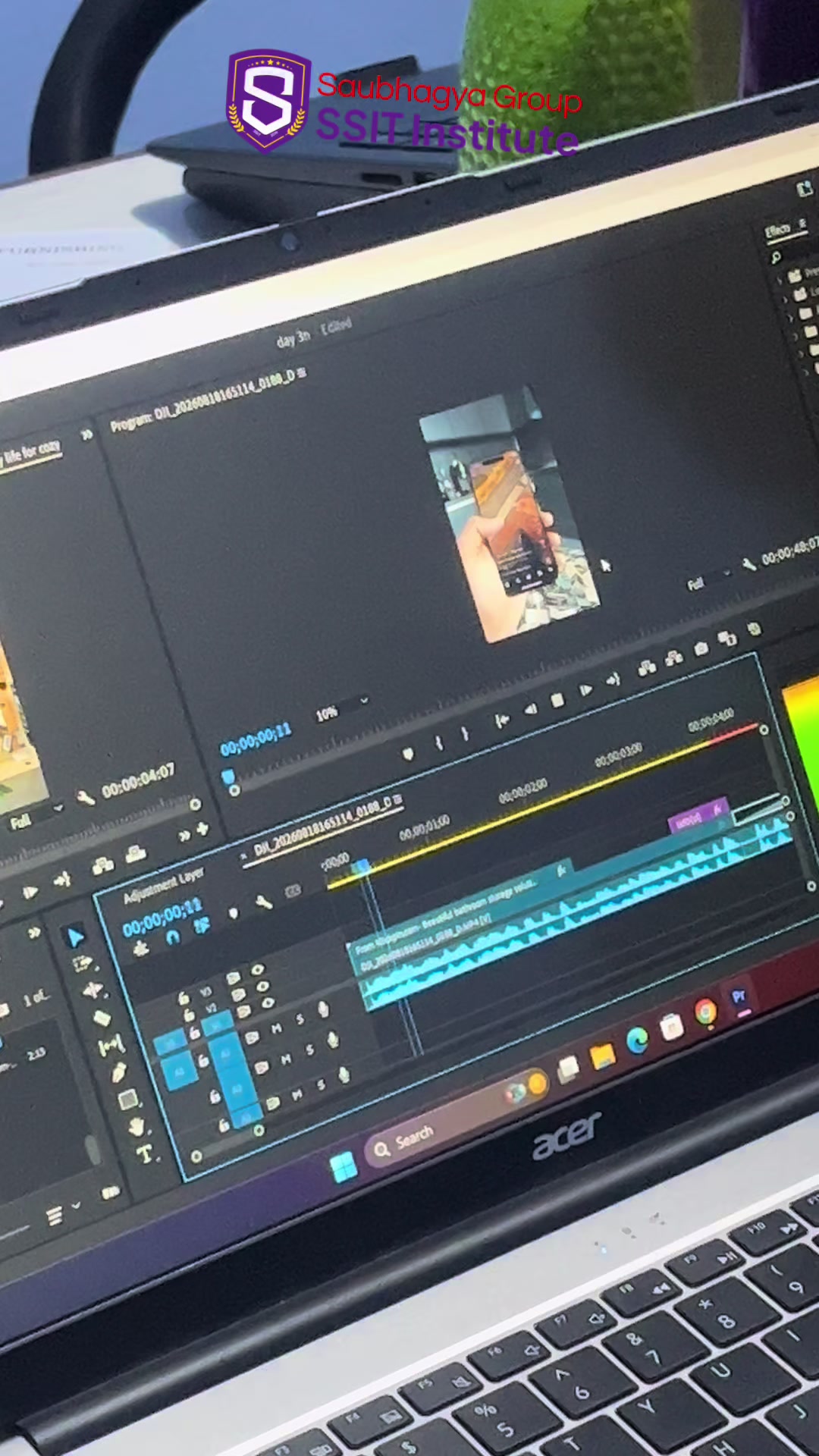The width and height of the screenshot is (819, 1456).
Task: Open Source monitor settings wrench
Action: (x=85, y=797)
